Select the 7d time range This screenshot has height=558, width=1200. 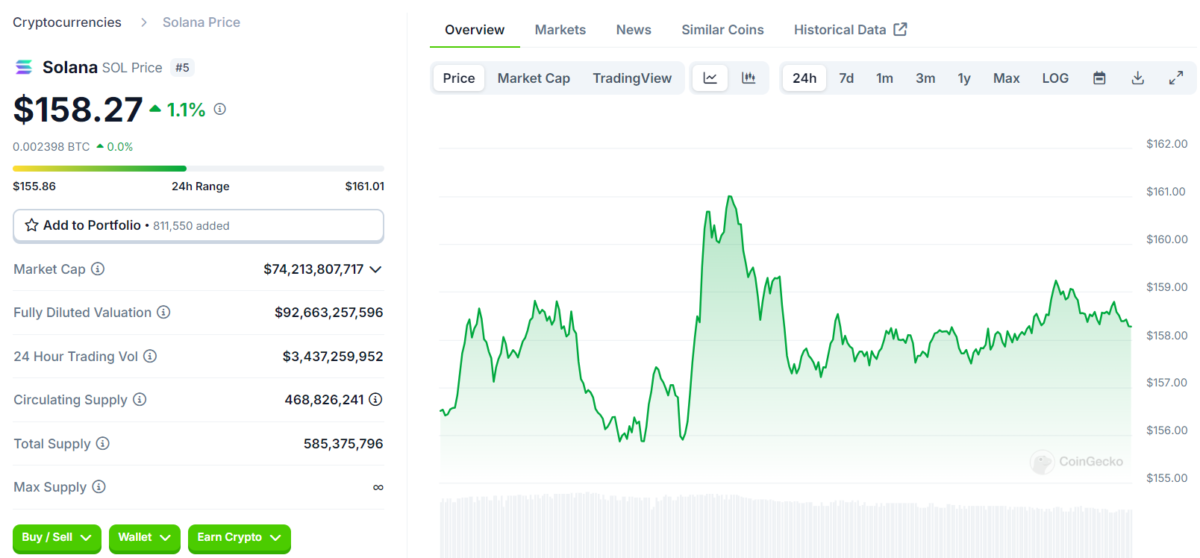pos(846,78)
